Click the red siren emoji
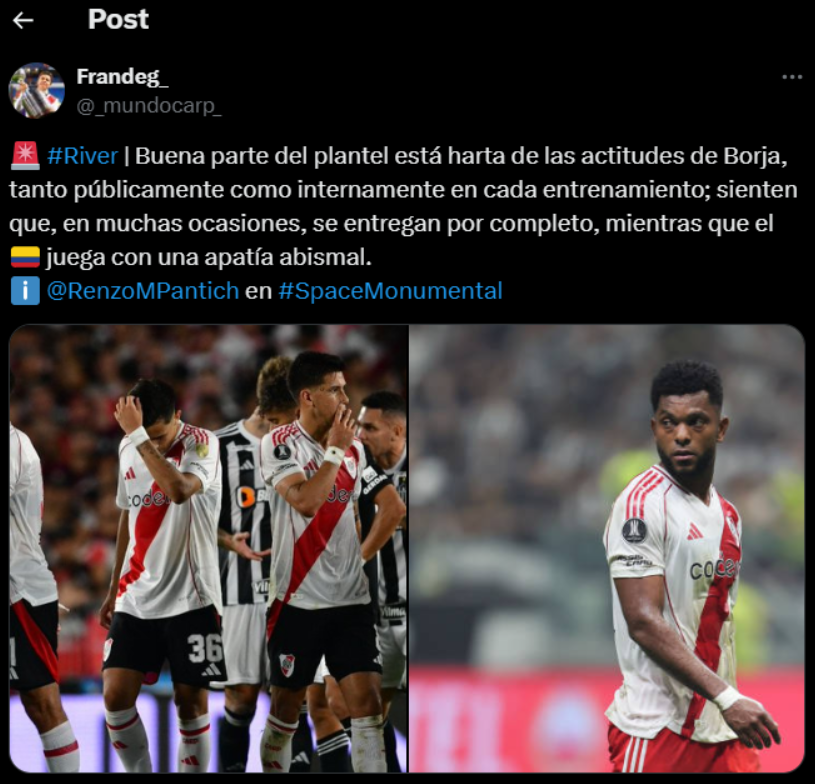The image size is (815, 784). pos(24,156)
